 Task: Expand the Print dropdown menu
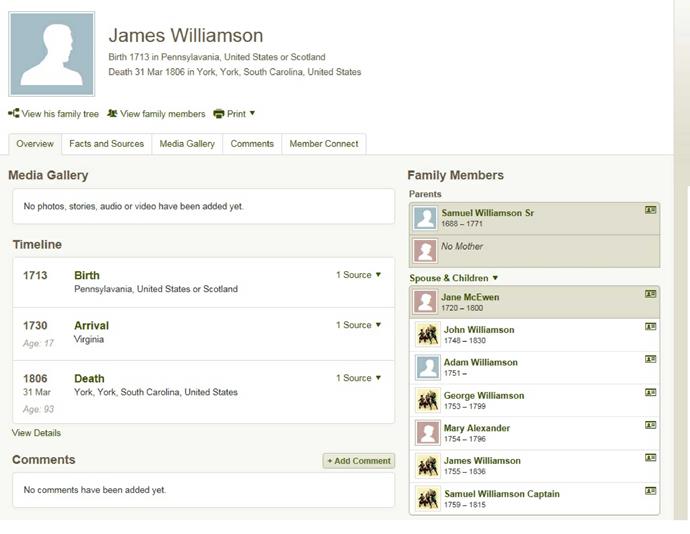coord(252,114)
